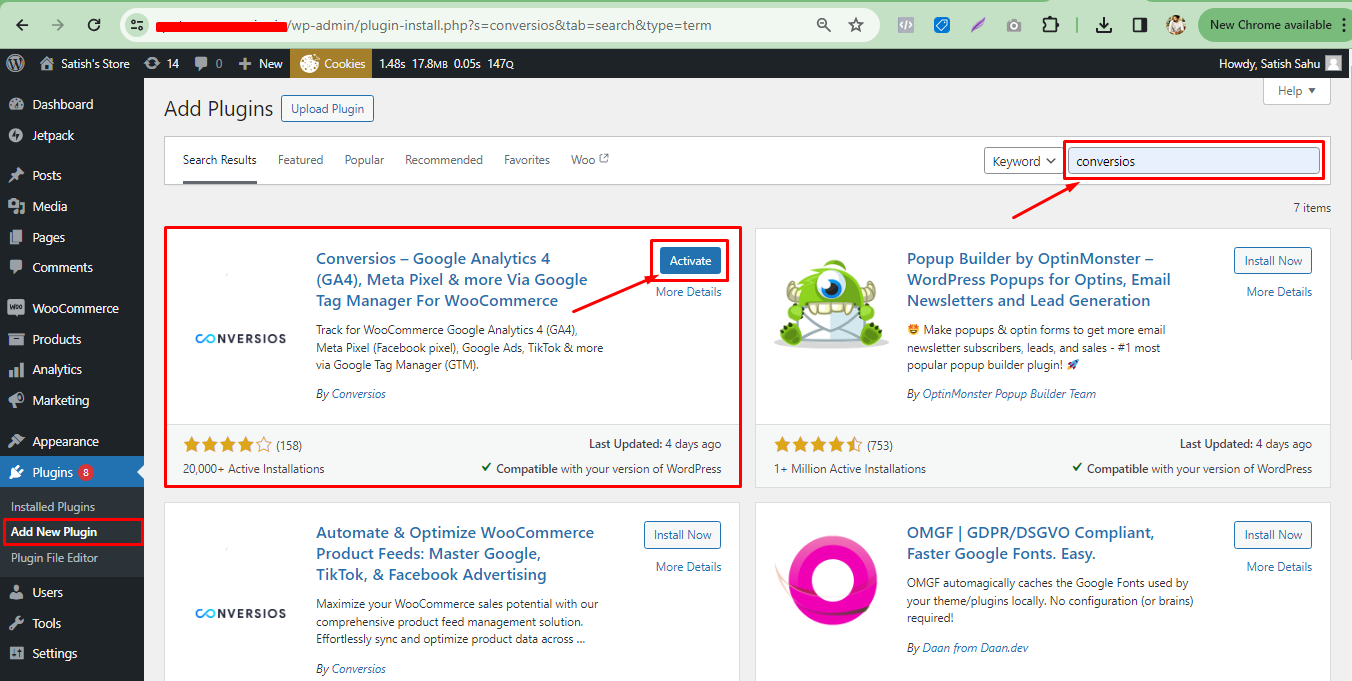The image size is (1352, 681).
Task: Click Install Now for OMGF plugin
Action: [x=1273, y=535]
